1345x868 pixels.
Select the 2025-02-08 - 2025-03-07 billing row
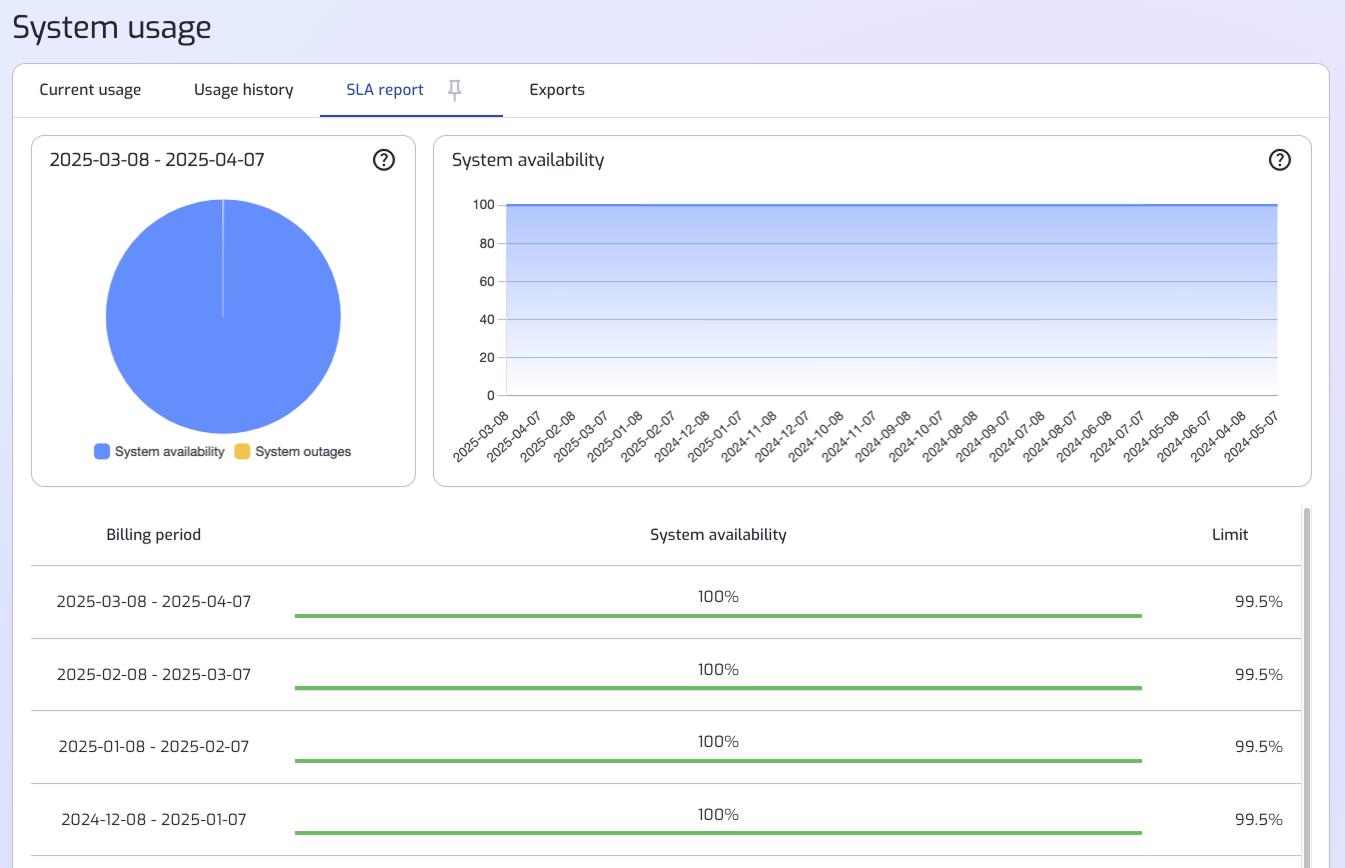(154, 675)
